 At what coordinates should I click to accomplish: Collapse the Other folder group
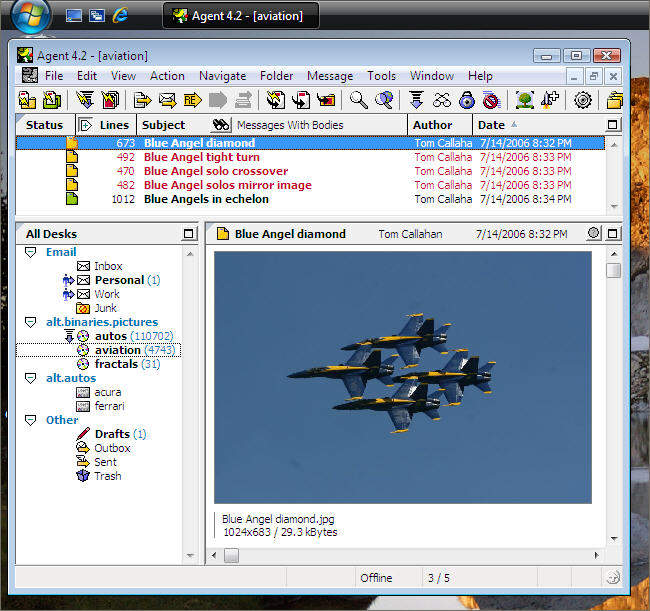[x=31, y=420]
